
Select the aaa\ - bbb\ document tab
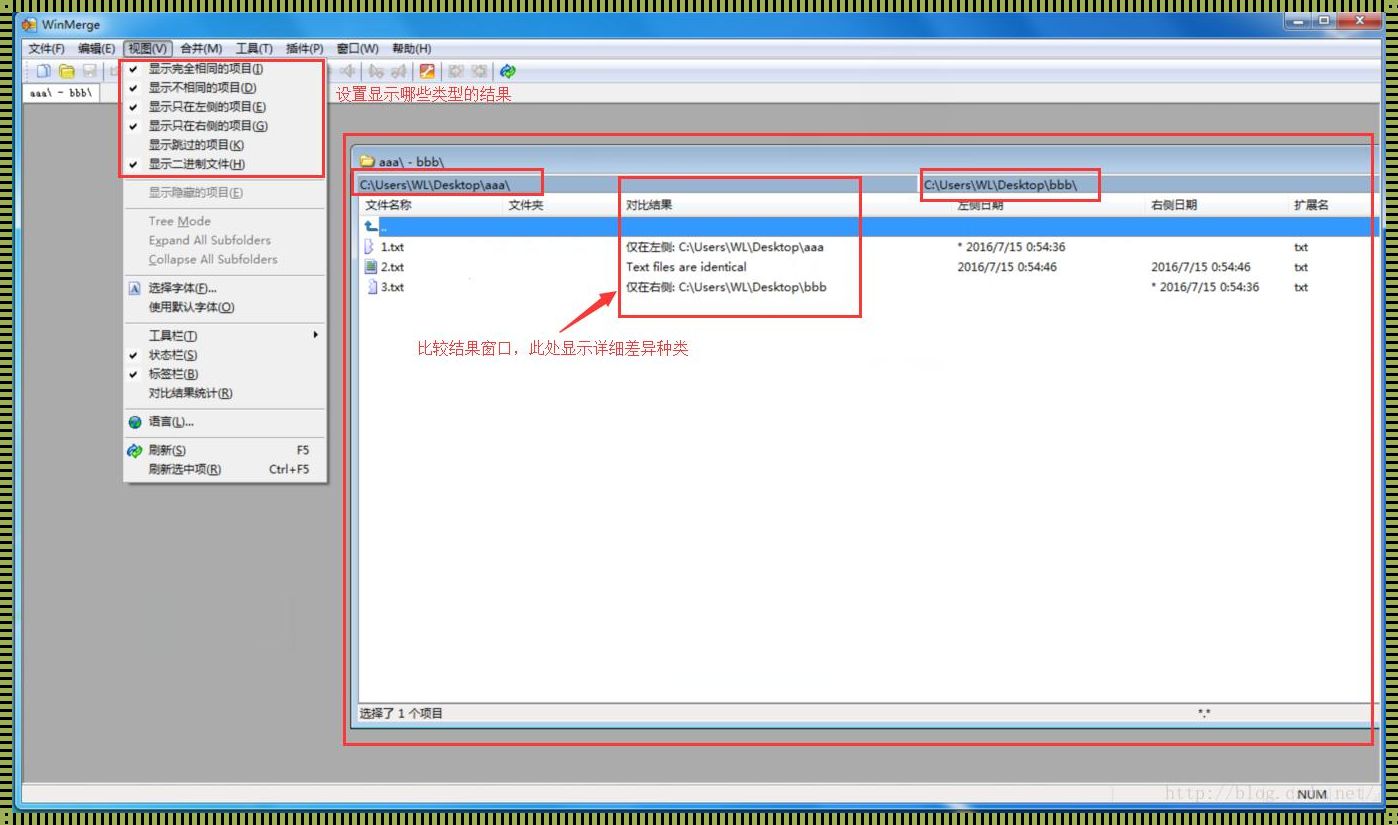61,92
